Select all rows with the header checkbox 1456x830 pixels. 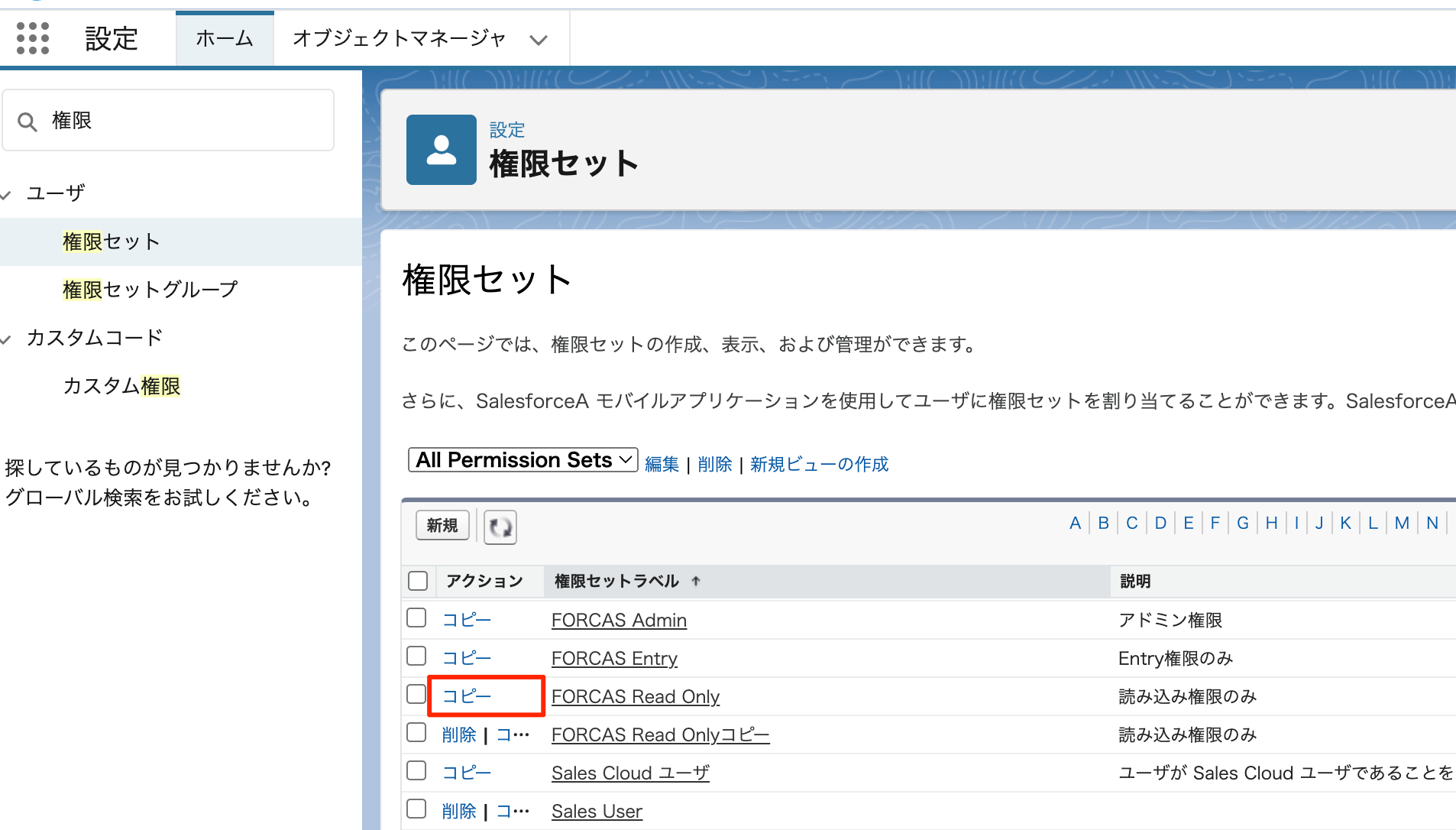417,581
